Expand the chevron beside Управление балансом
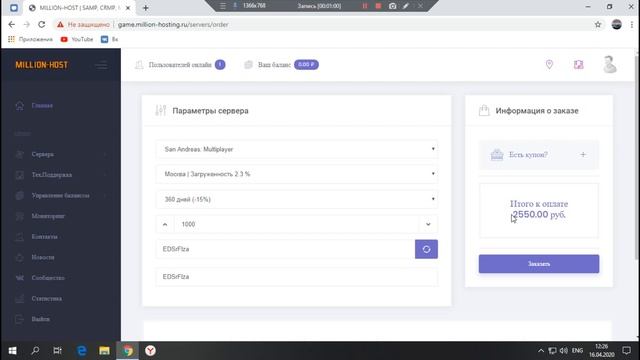The height and width of the screenshot is (360, 640). coord(105,196)
